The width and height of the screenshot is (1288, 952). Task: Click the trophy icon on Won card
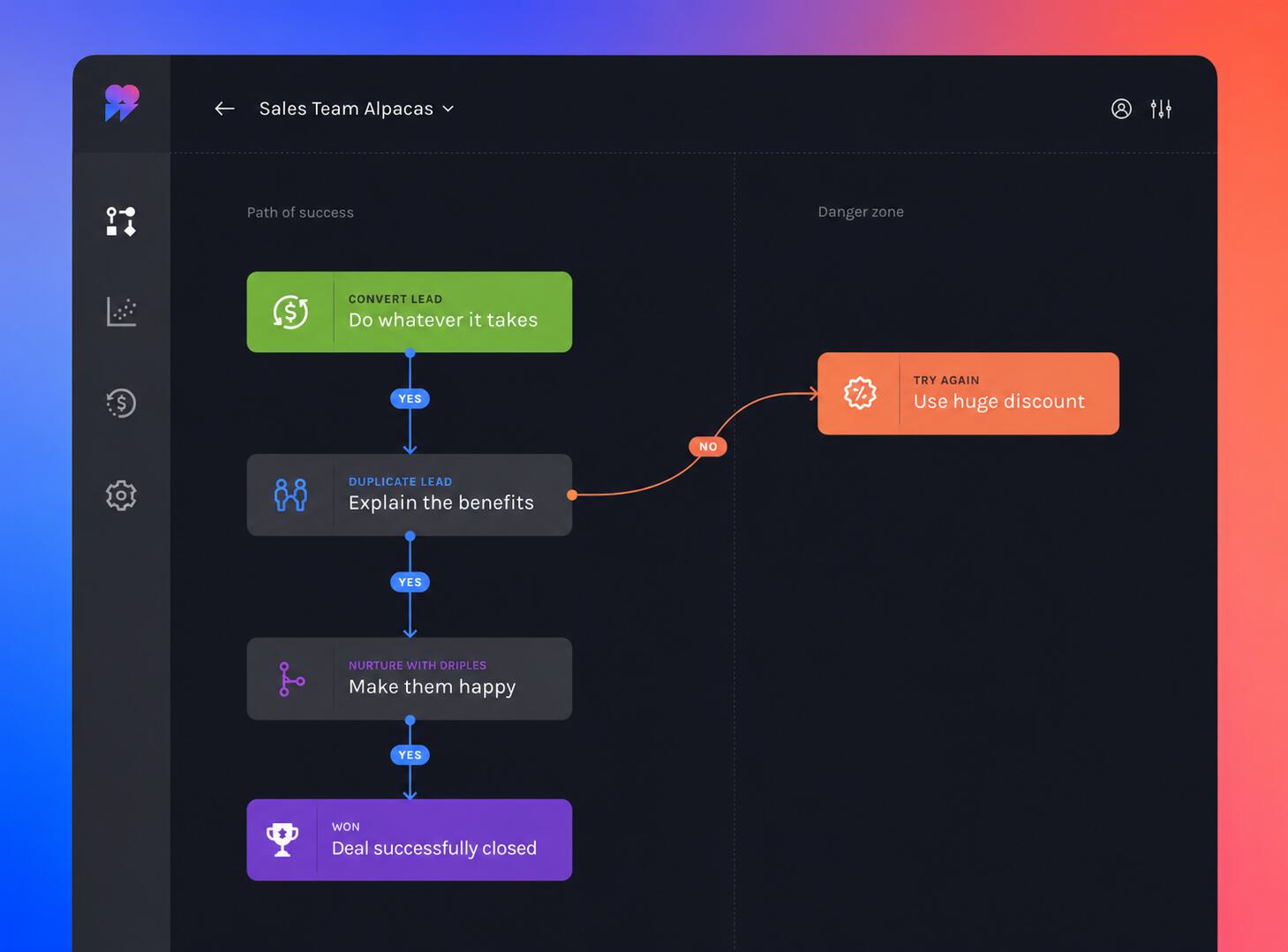[282, 840]
